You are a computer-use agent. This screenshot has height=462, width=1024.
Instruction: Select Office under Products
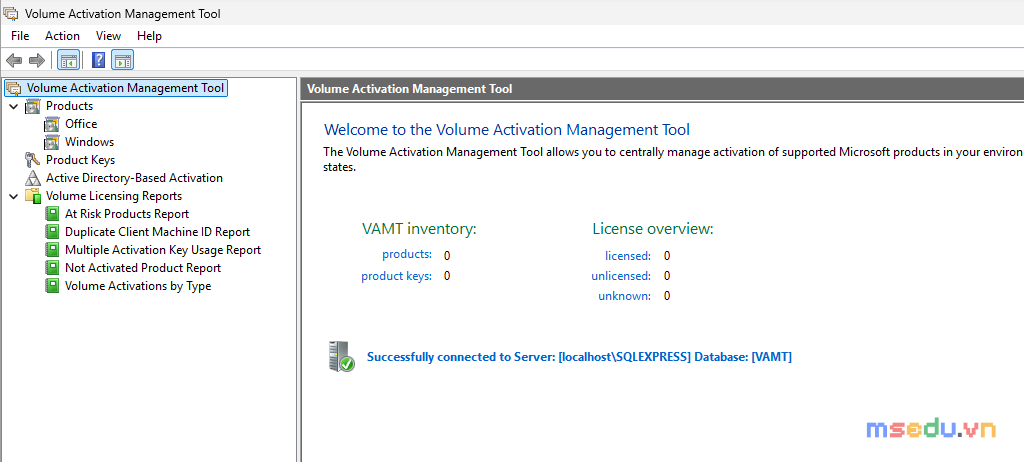[81, 124]
